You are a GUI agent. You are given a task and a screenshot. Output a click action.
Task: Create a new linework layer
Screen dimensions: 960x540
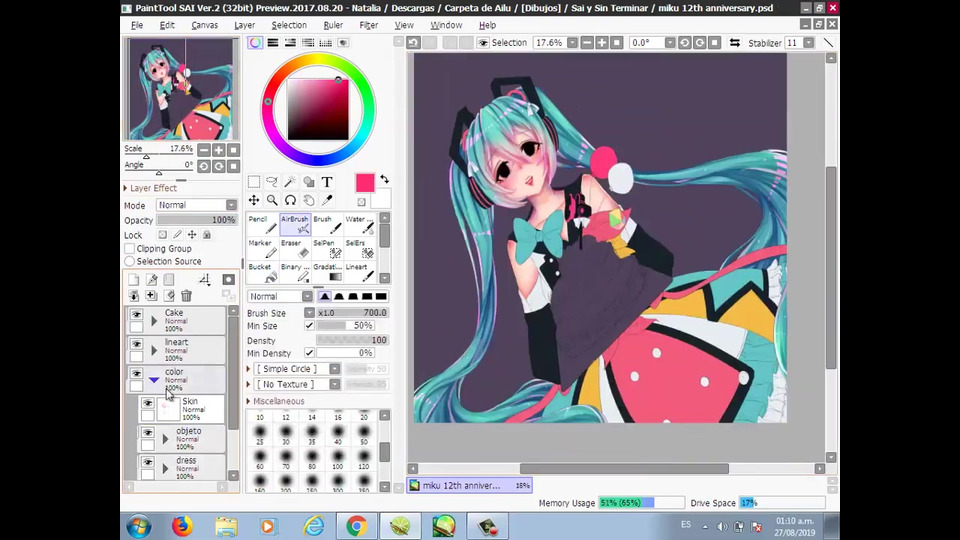coord(151,280)
